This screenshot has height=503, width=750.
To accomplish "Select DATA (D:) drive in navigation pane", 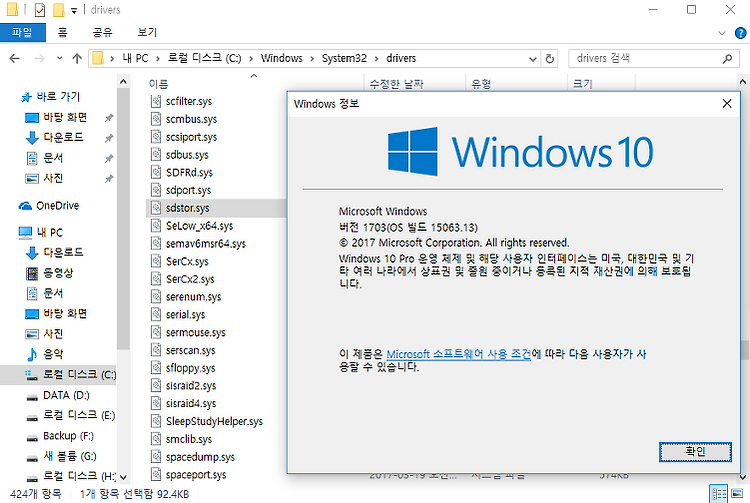I will pyautogui.click(x=66, y=395).
